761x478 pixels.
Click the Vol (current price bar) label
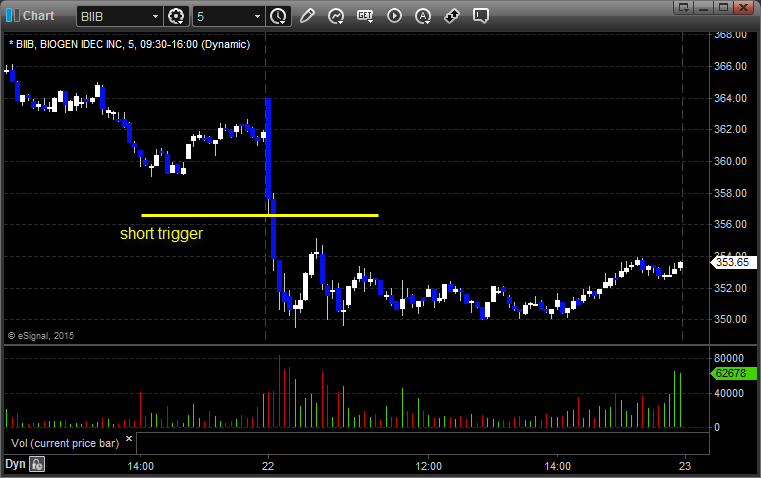point(65,443)
